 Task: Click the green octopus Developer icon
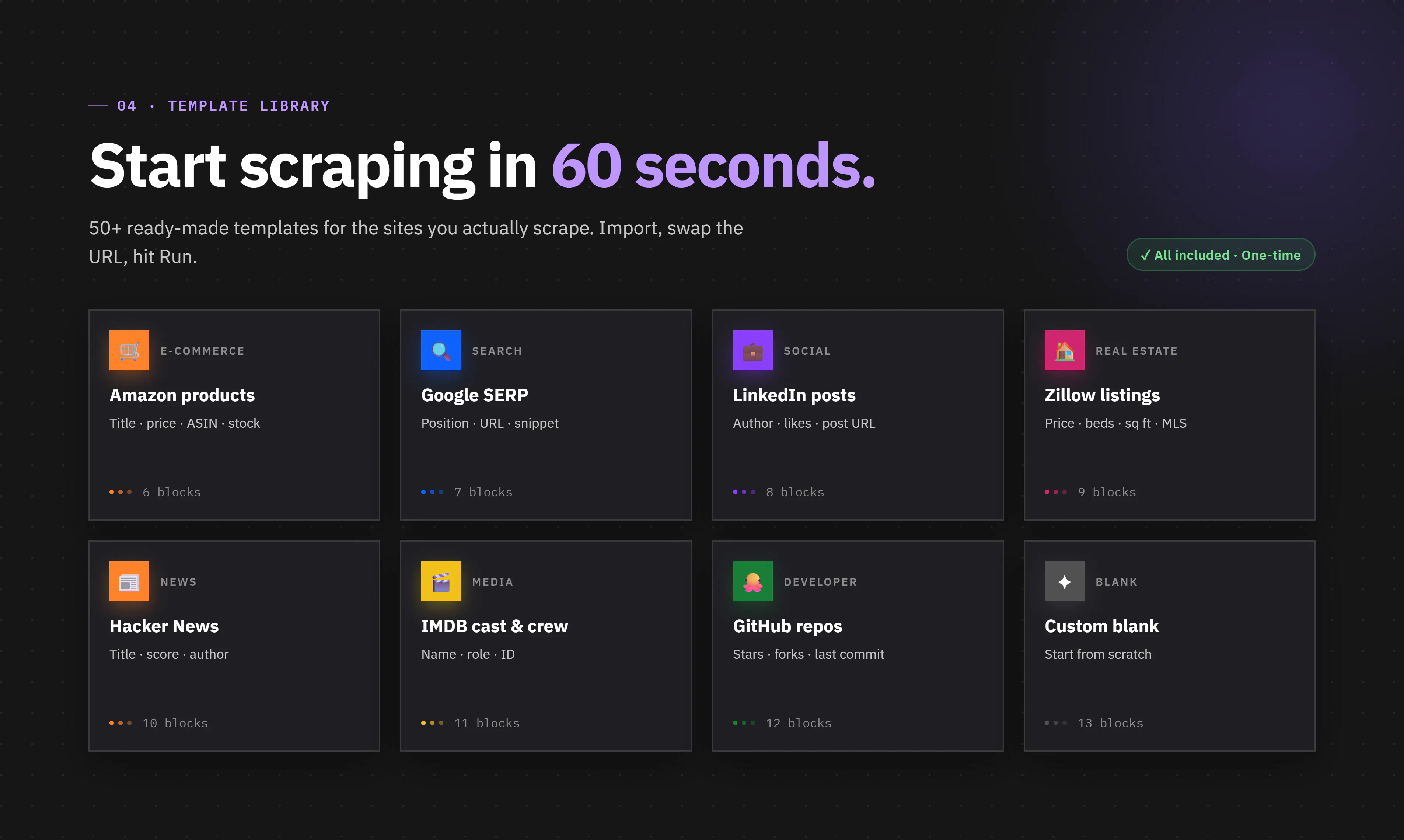(752, 581)
